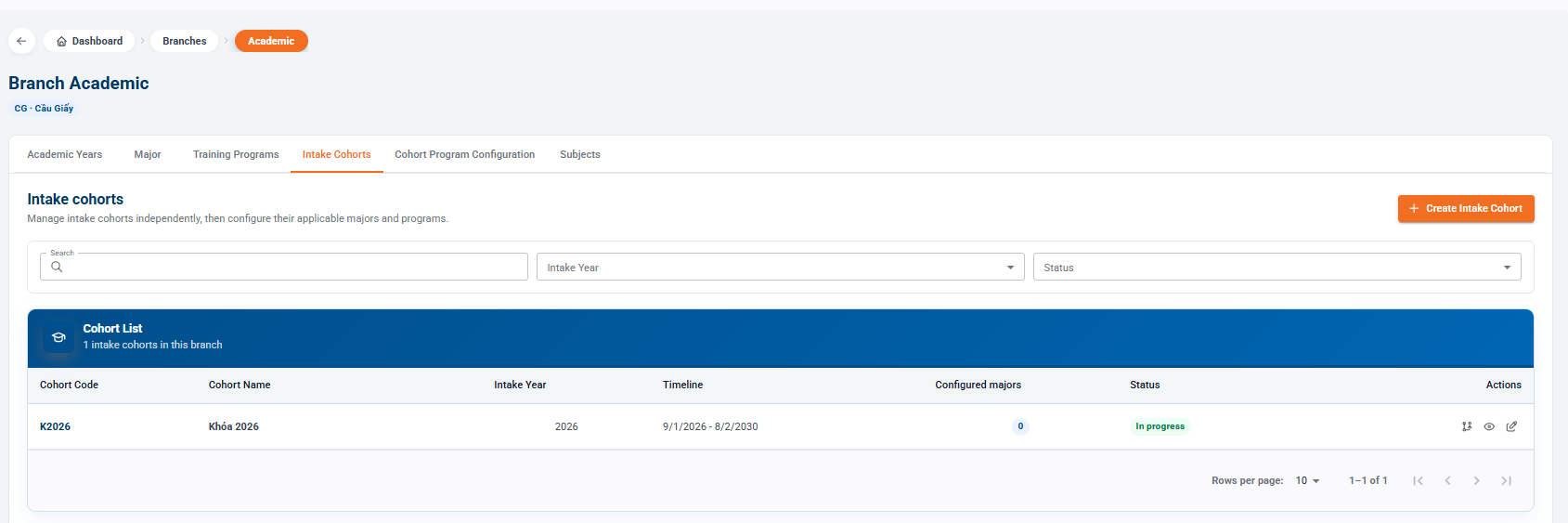Click the CG · Cầu Giấy branch tag
Image resolution: width=1568 pixels, height=523 pixels.
[44, 109]
